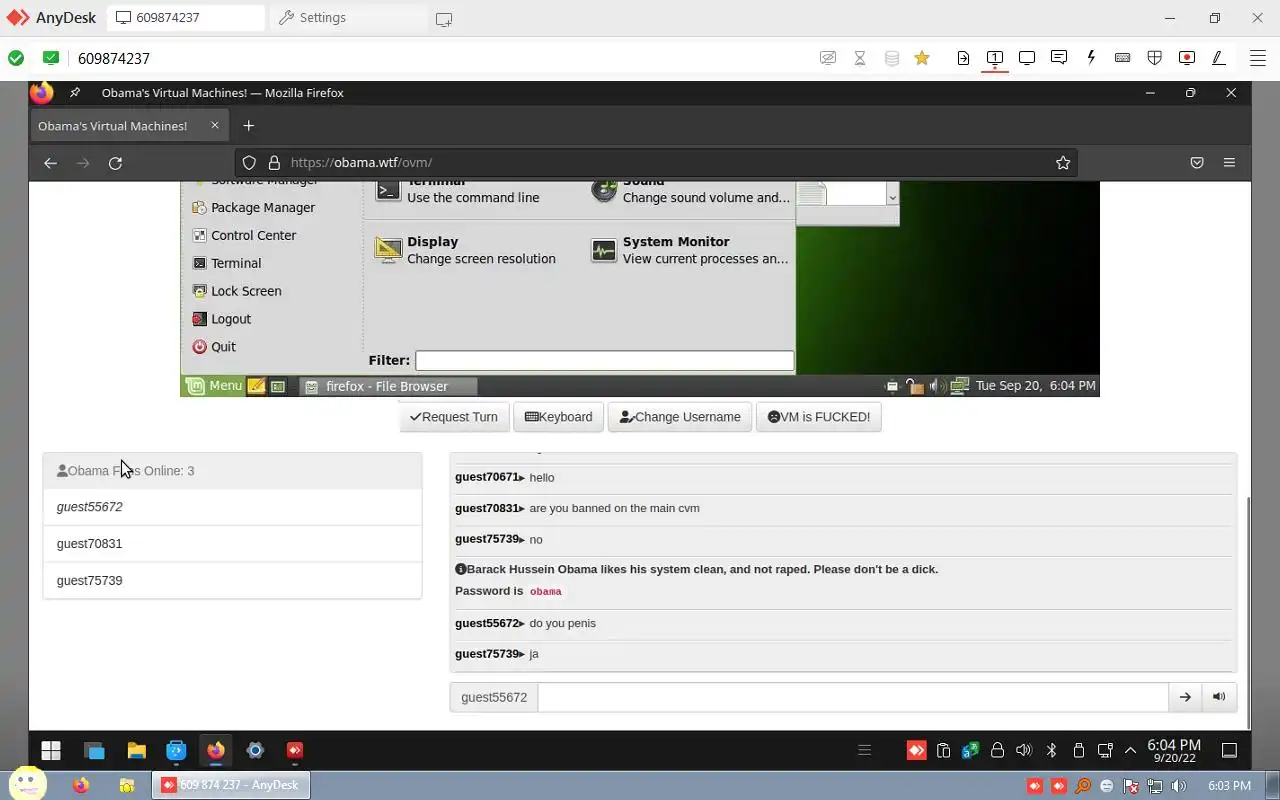Click the Firefox address bar URL
Image resolution: width=1280 pixels, height=800 pixels.
click(361, 162)
